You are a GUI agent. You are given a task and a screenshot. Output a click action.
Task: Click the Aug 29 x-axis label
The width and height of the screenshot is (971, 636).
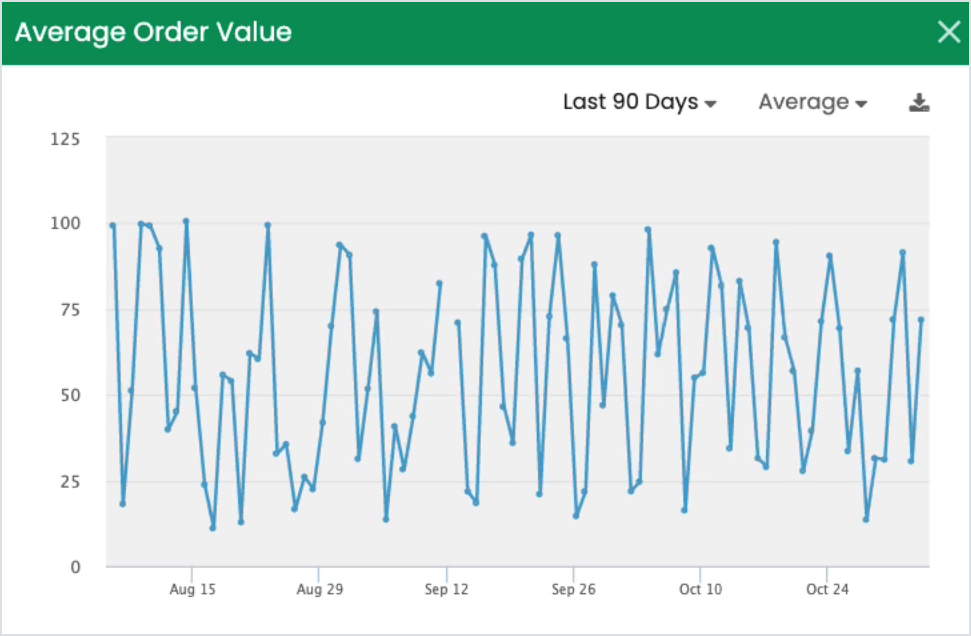pos(320,589)
